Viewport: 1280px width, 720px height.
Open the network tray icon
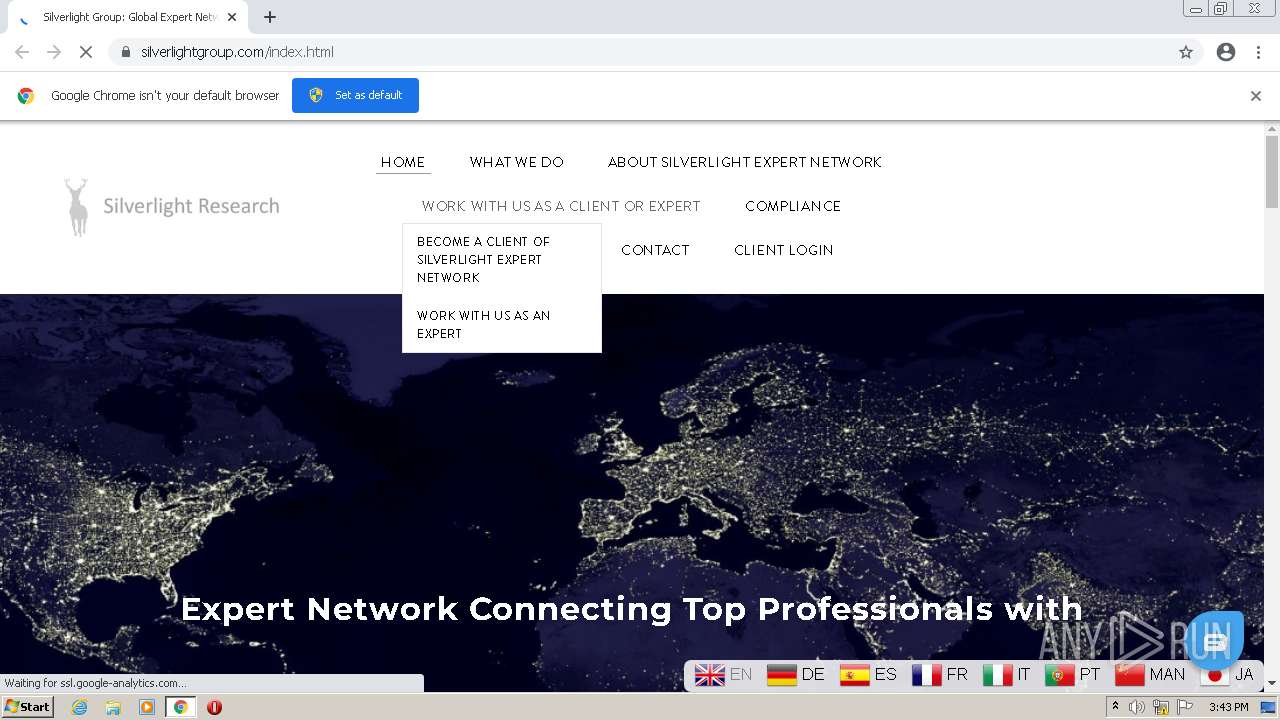coord(1161,707)
